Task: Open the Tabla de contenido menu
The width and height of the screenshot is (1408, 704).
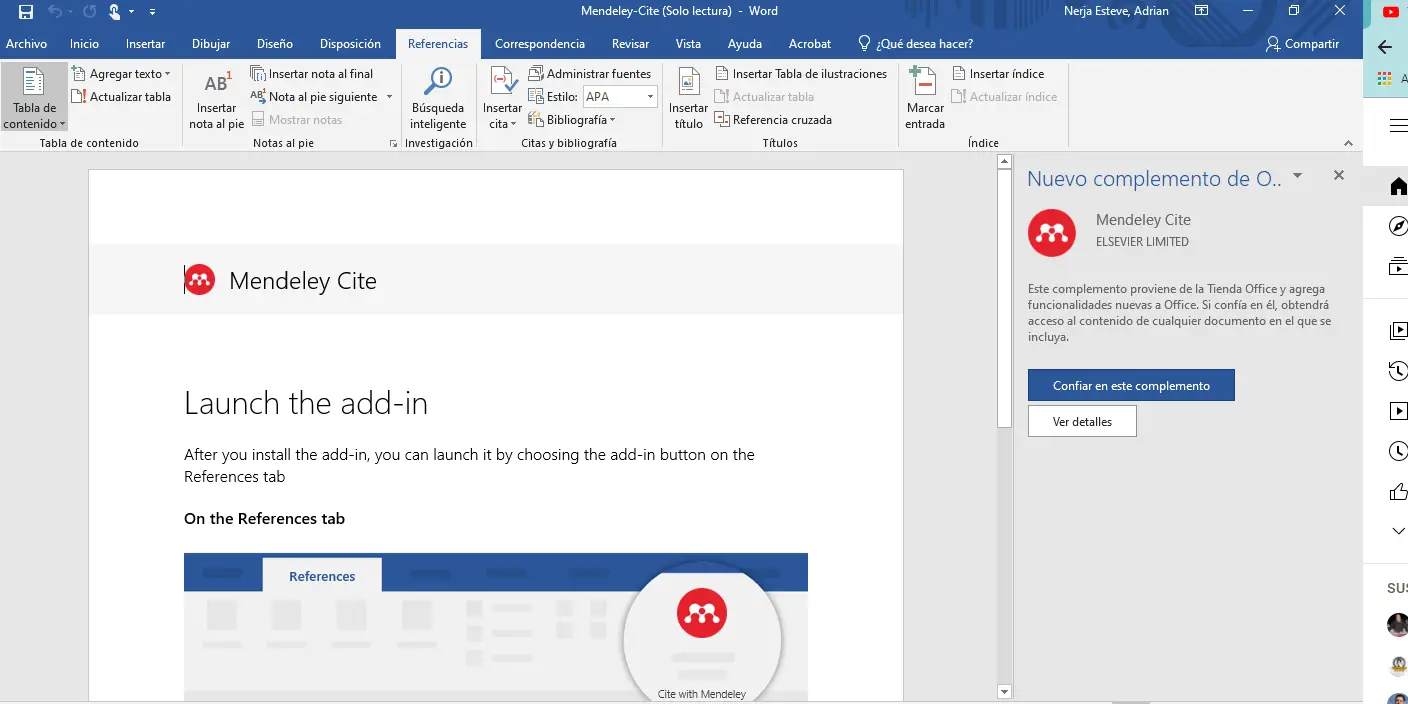Action: (x=35, y=98)
